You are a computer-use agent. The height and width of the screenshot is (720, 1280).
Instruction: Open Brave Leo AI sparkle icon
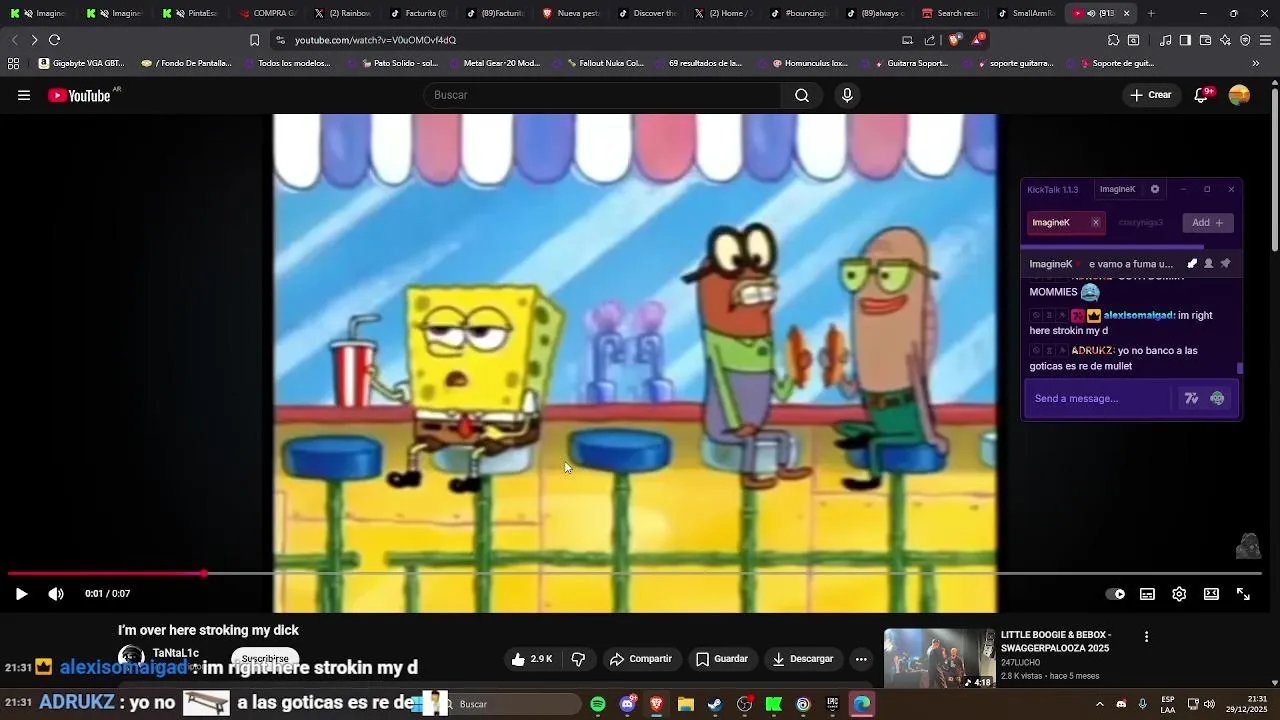(x=1225, y=40)
